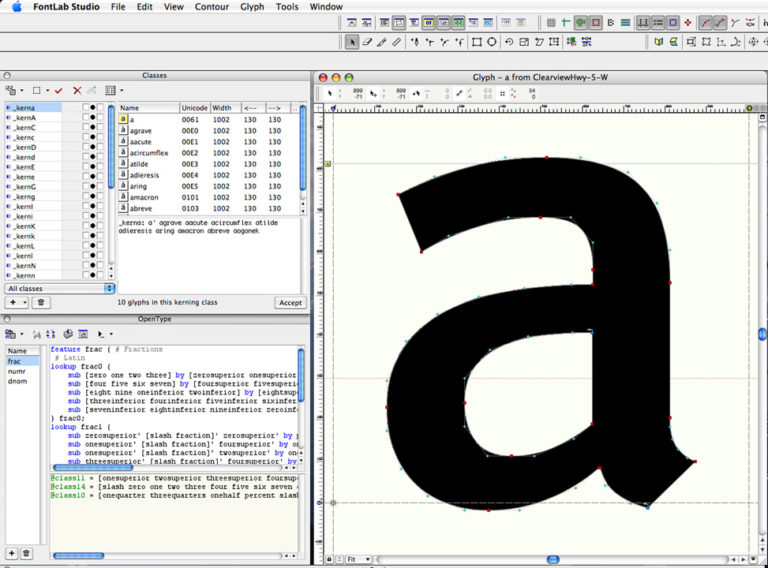Click the Accept button
Image resolution: width=768 pixels, height=568 pixels.
pyautogui.click(x=290, y=302)
